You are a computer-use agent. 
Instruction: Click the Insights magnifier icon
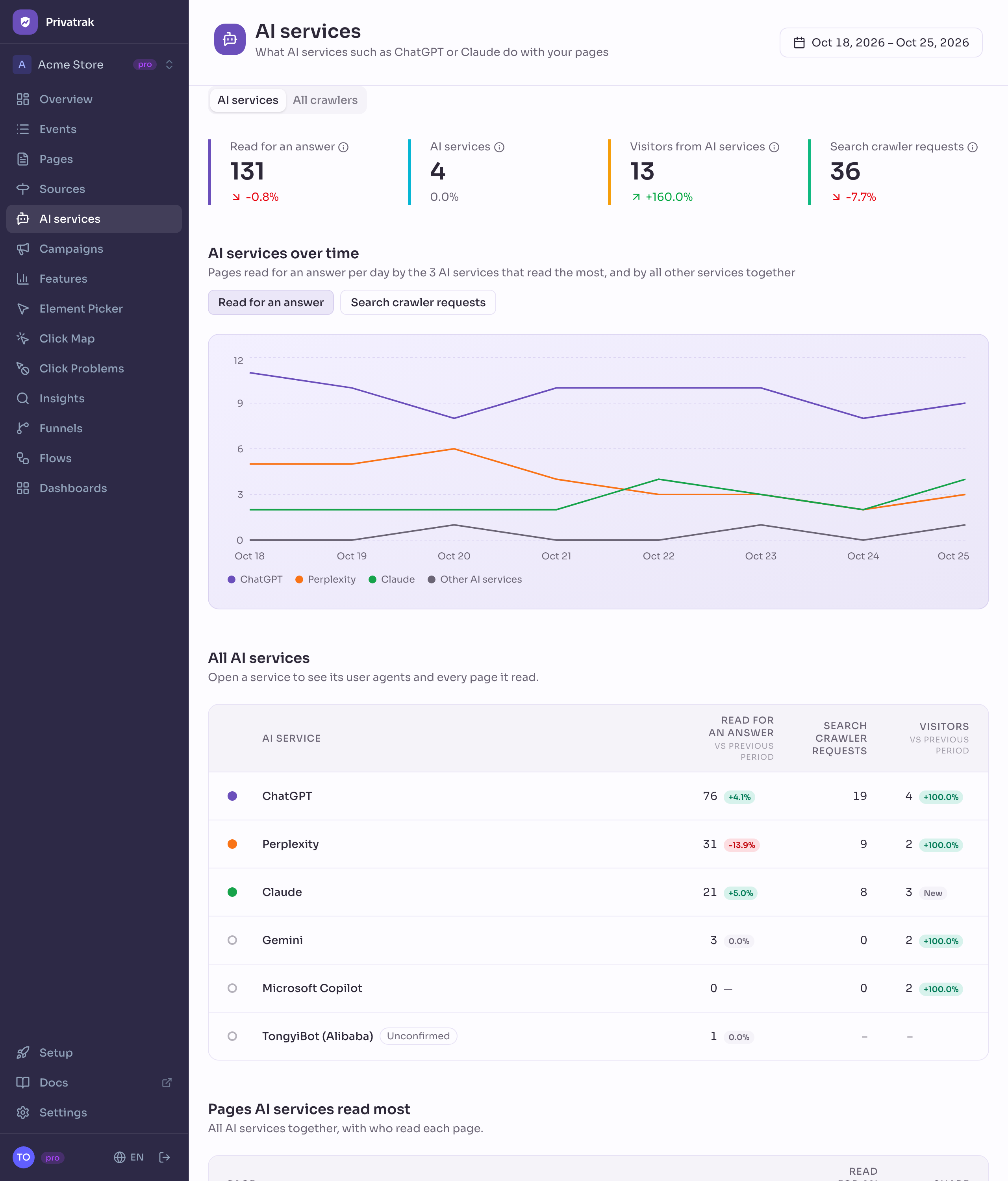[23, 398]
